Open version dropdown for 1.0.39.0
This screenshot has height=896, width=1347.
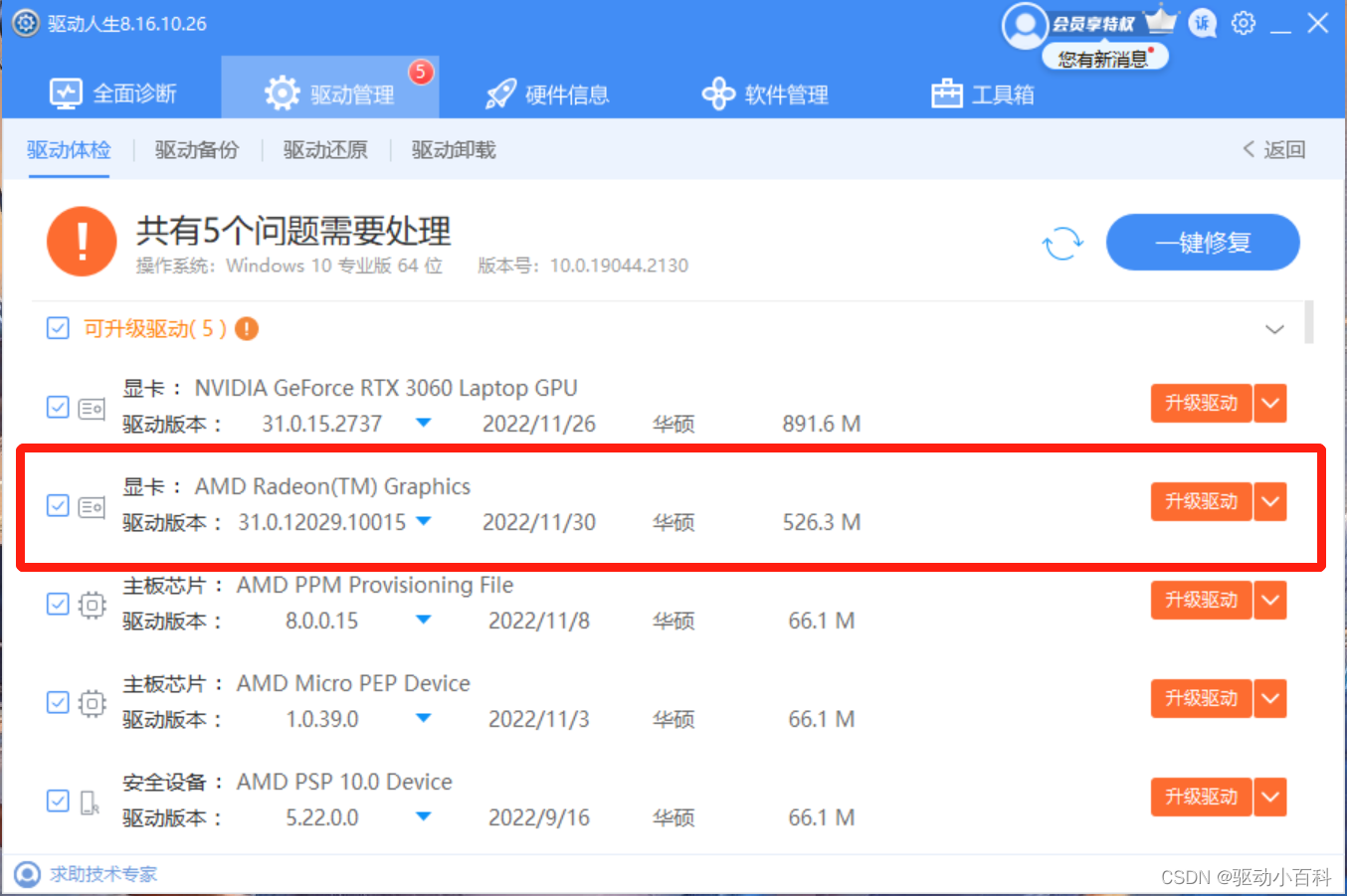tap(423, 718)
